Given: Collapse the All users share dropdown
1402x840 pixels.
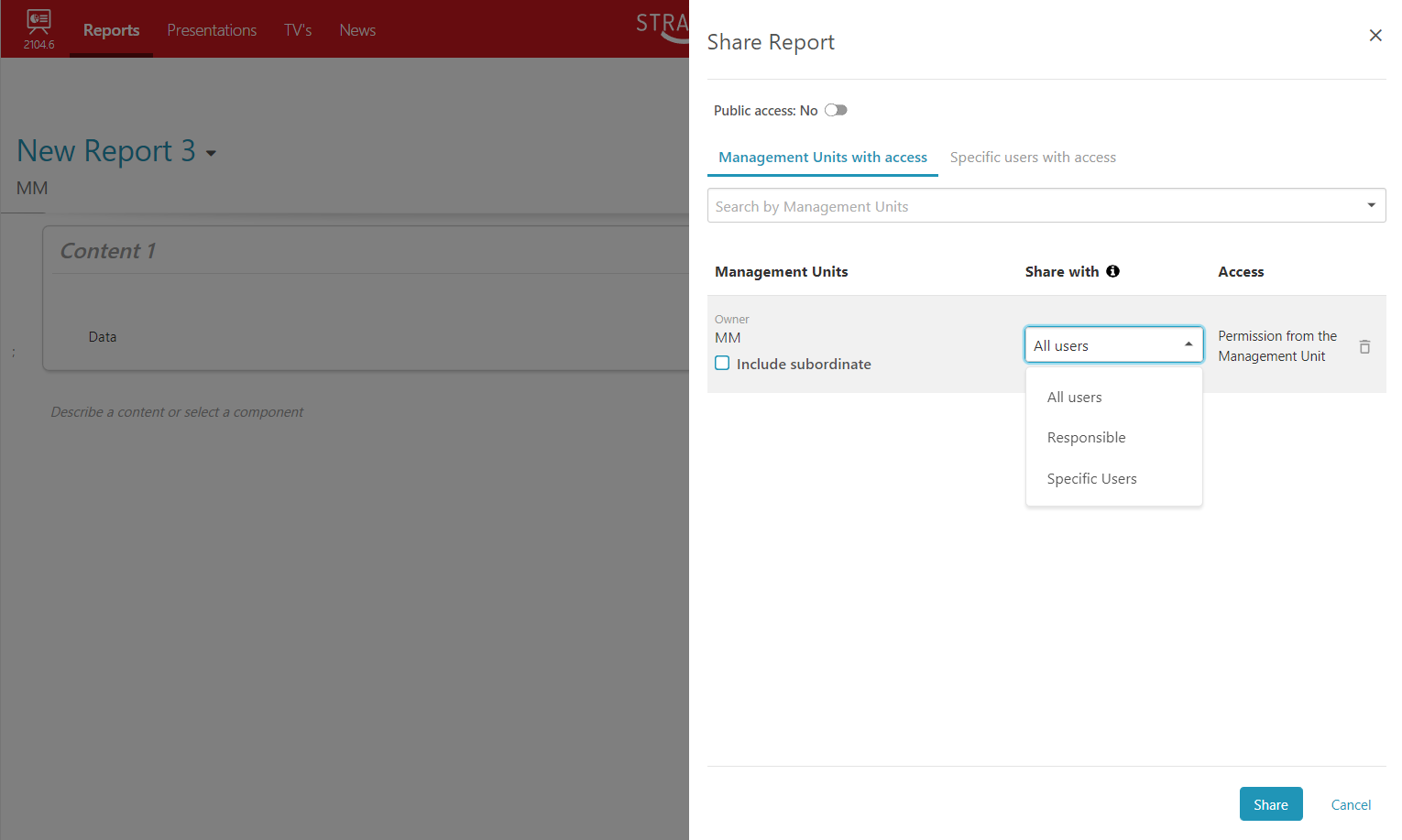Looking at the screenshot, I should click(1188, 344).
